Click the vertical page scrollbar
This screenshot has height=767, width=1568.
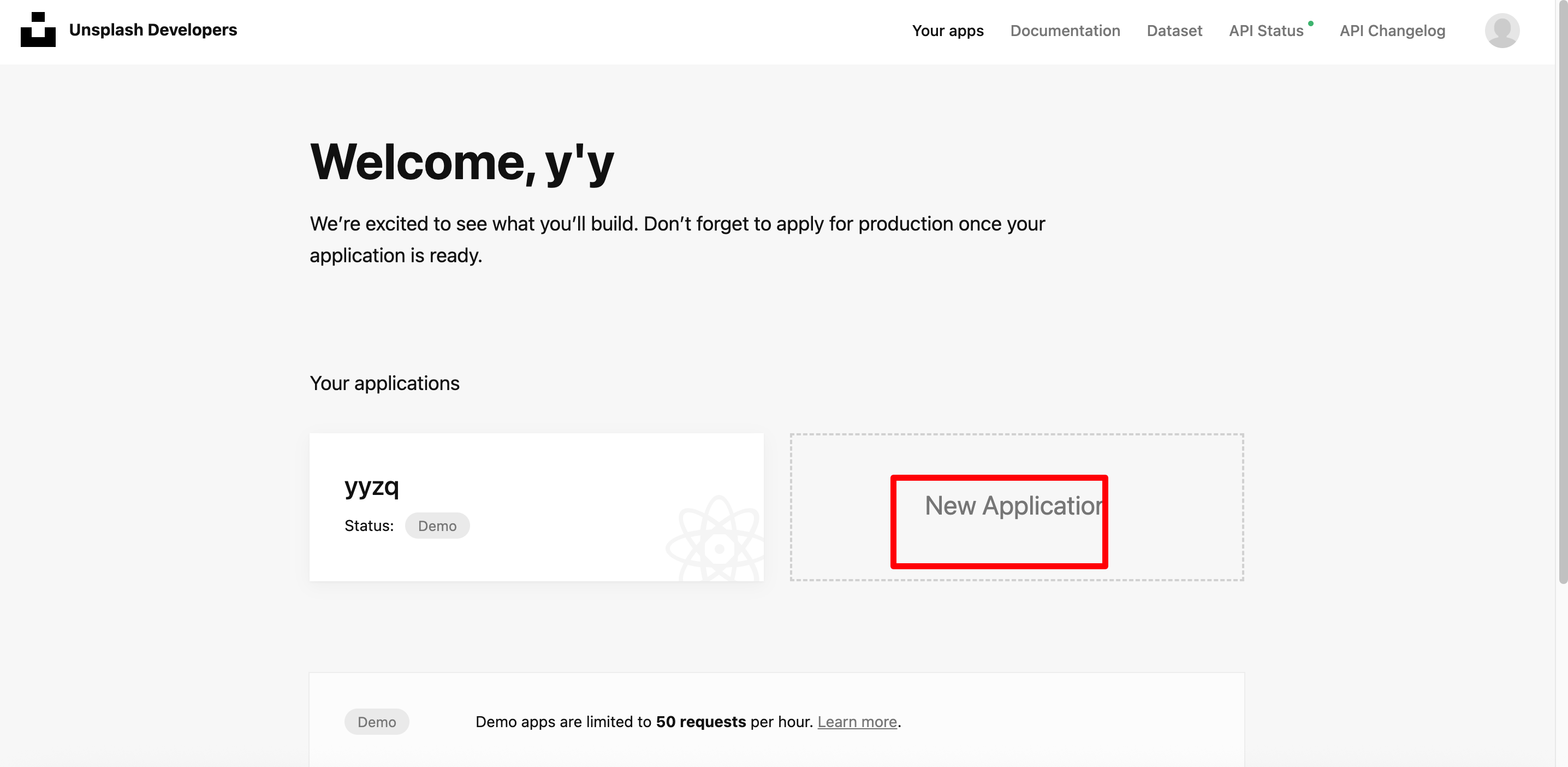coord(1562,292)
